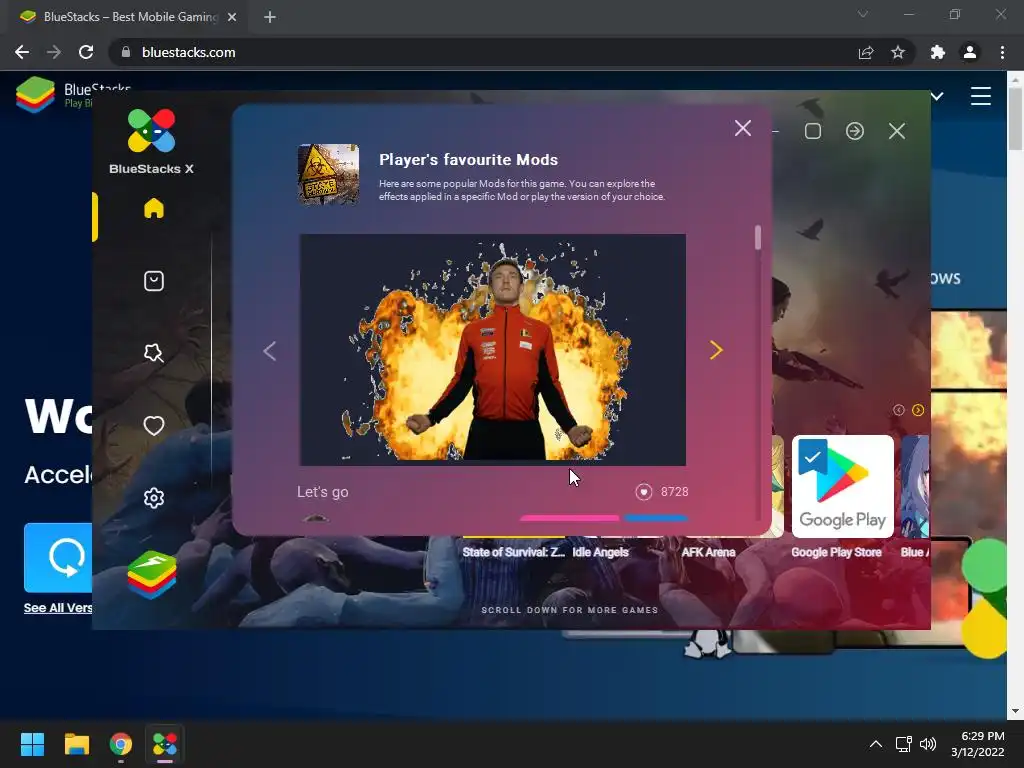This screenshot has width=1024, height=768.
Task: Select the State of Survival game label
Action: point(513,552)
